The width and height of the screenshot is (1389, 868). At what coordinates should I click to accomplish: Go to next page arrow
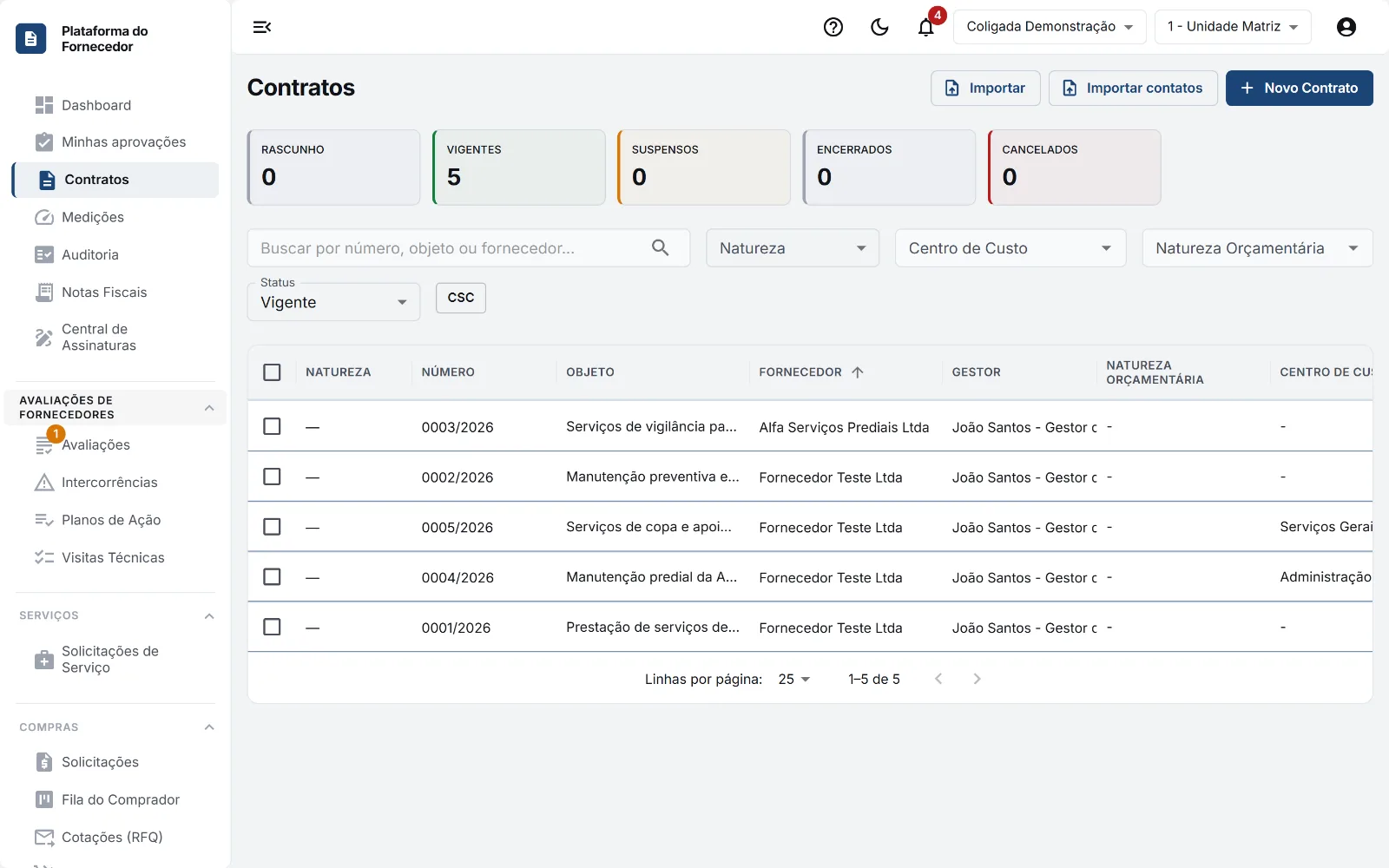coord(977,679)
